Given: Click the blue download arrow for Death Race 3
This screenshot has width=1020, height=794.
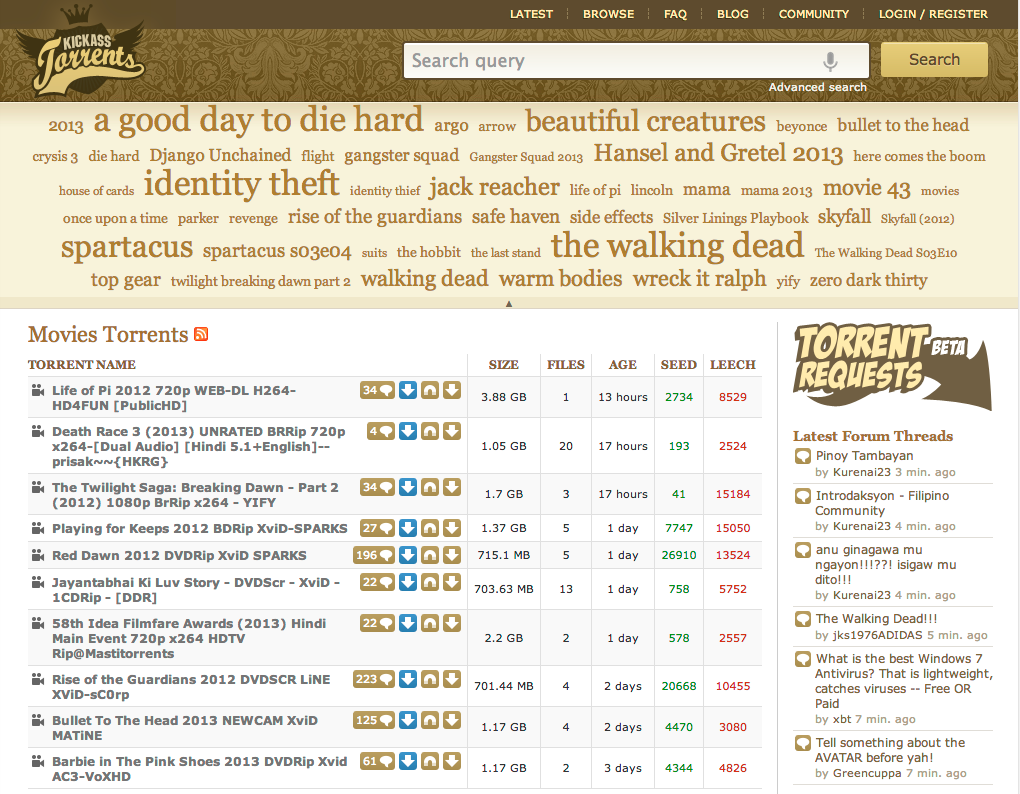Looking at the screenshot, I should (x=408, y=431).
